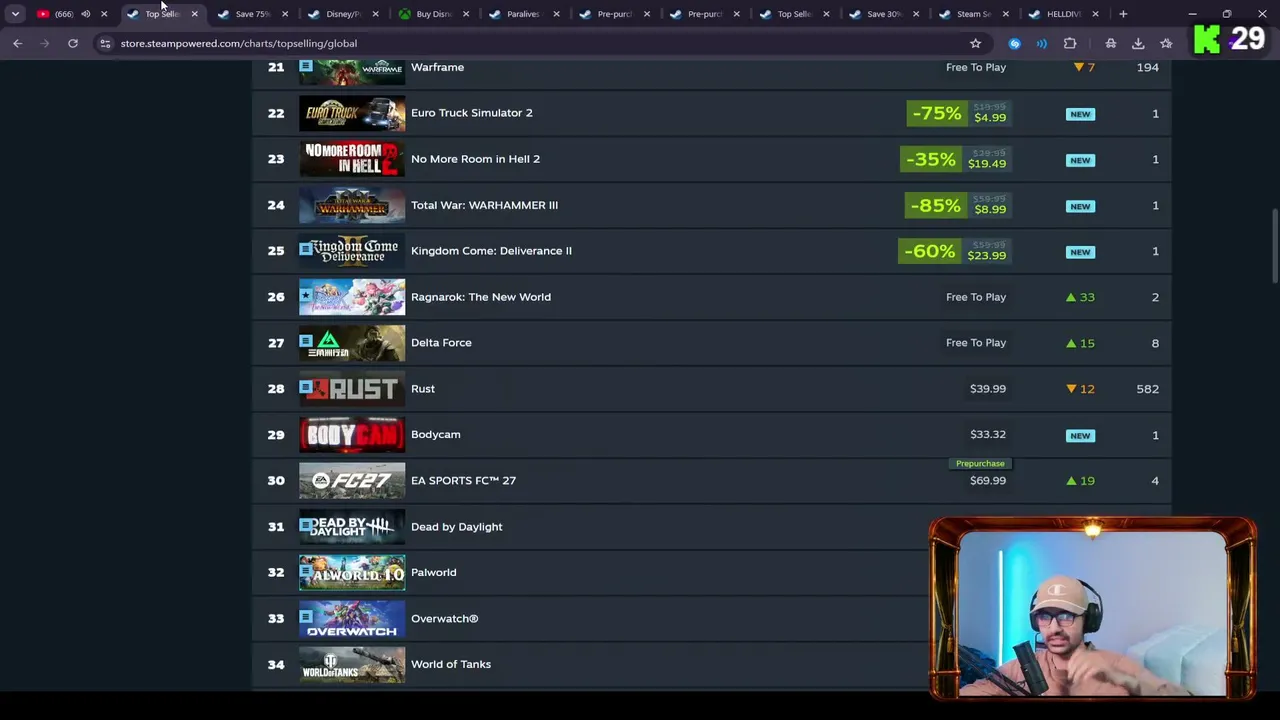Close the HELLDIVE tab

pos(1096,14)
